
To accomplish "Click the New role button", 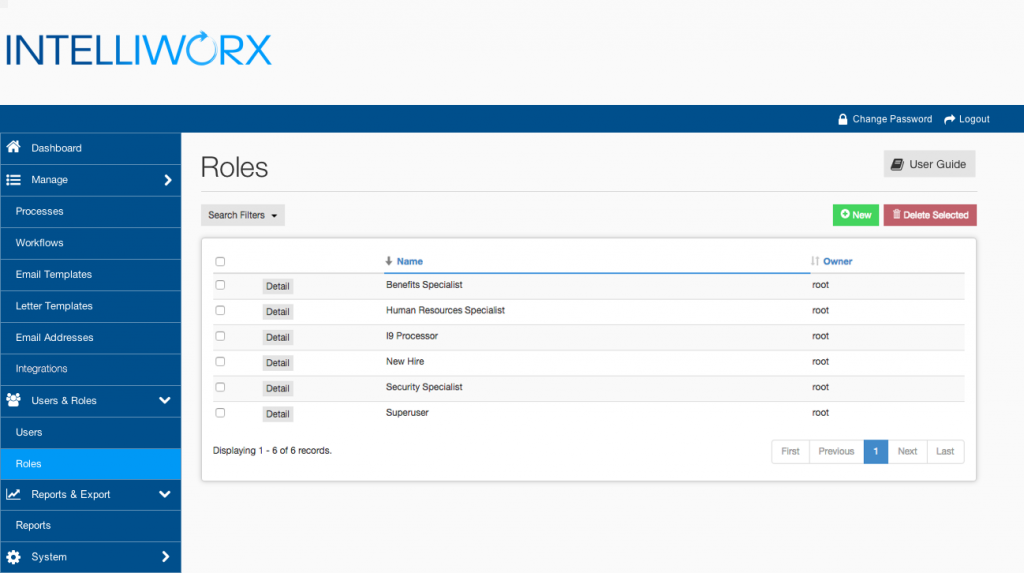I will coord(856,215).
